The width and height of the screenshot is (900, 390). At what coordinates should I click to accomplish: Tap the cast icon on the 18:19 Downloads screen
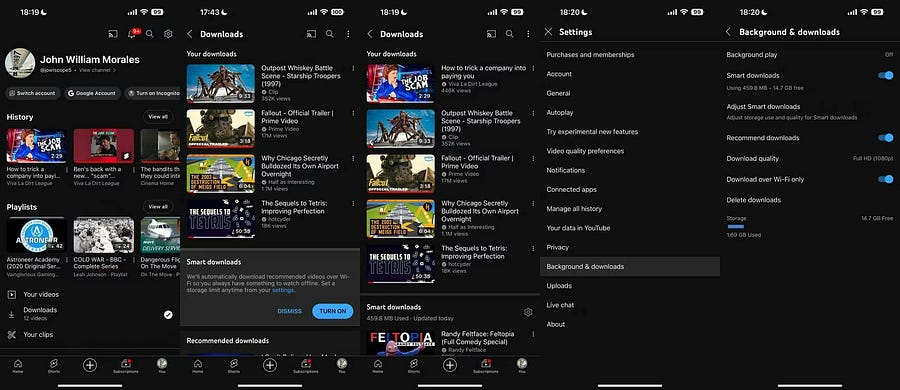[491, 34]
